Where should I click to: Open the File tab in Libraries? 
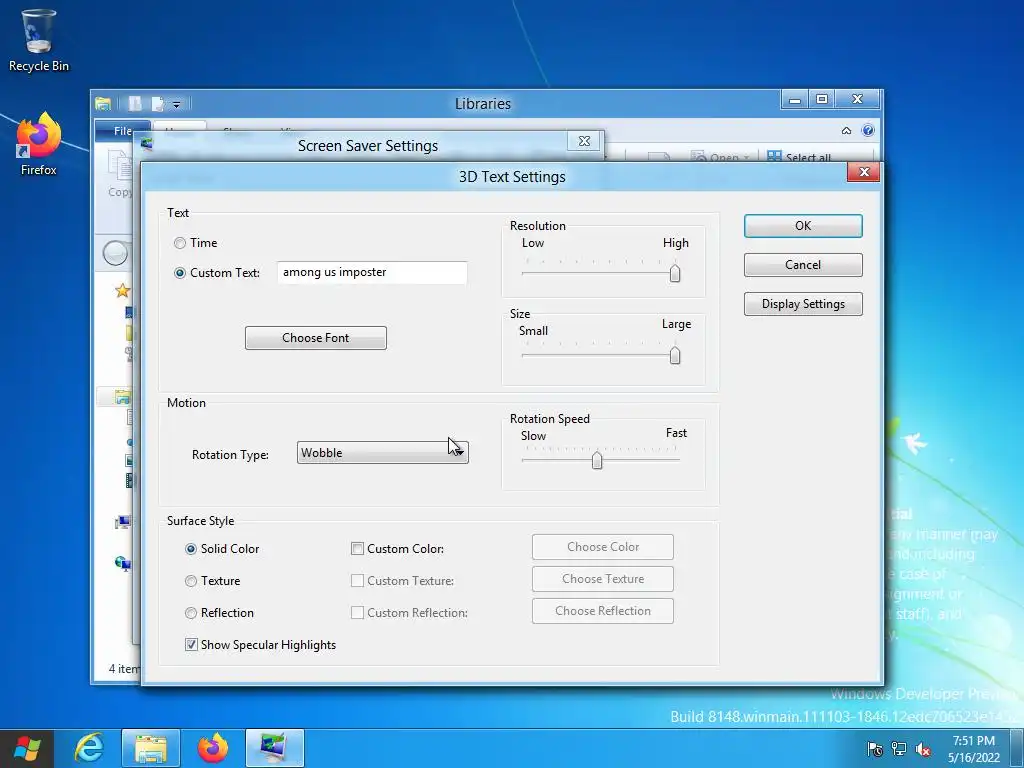click(123, 131)
